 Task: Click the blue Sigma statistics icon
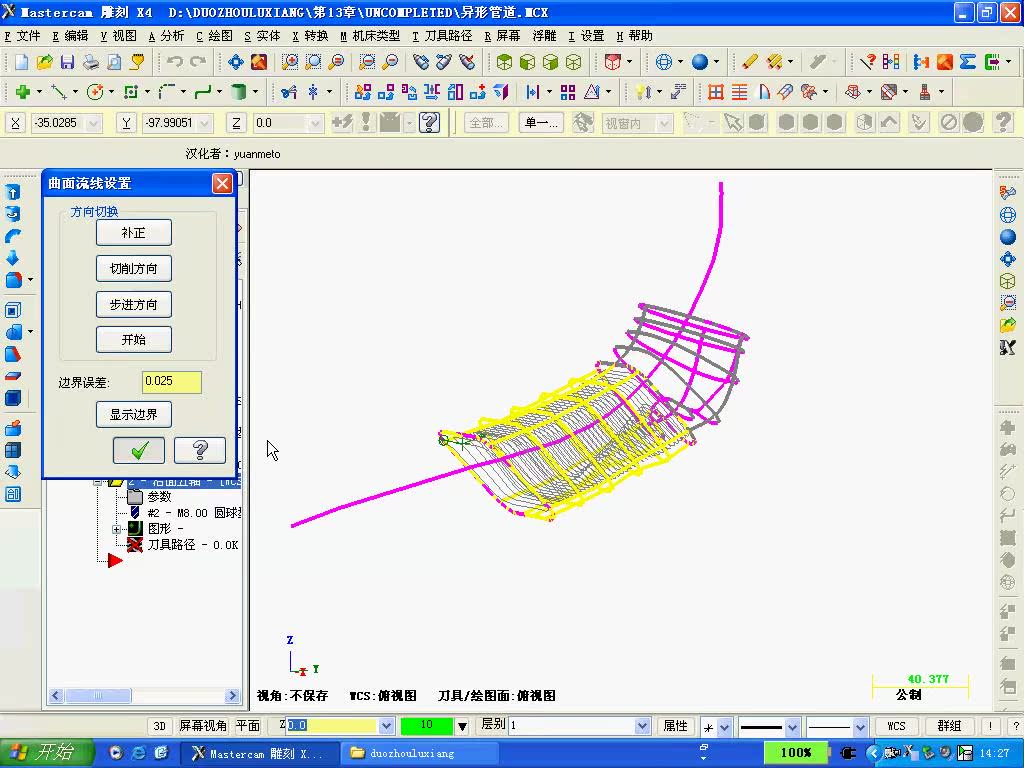[968, 62]
